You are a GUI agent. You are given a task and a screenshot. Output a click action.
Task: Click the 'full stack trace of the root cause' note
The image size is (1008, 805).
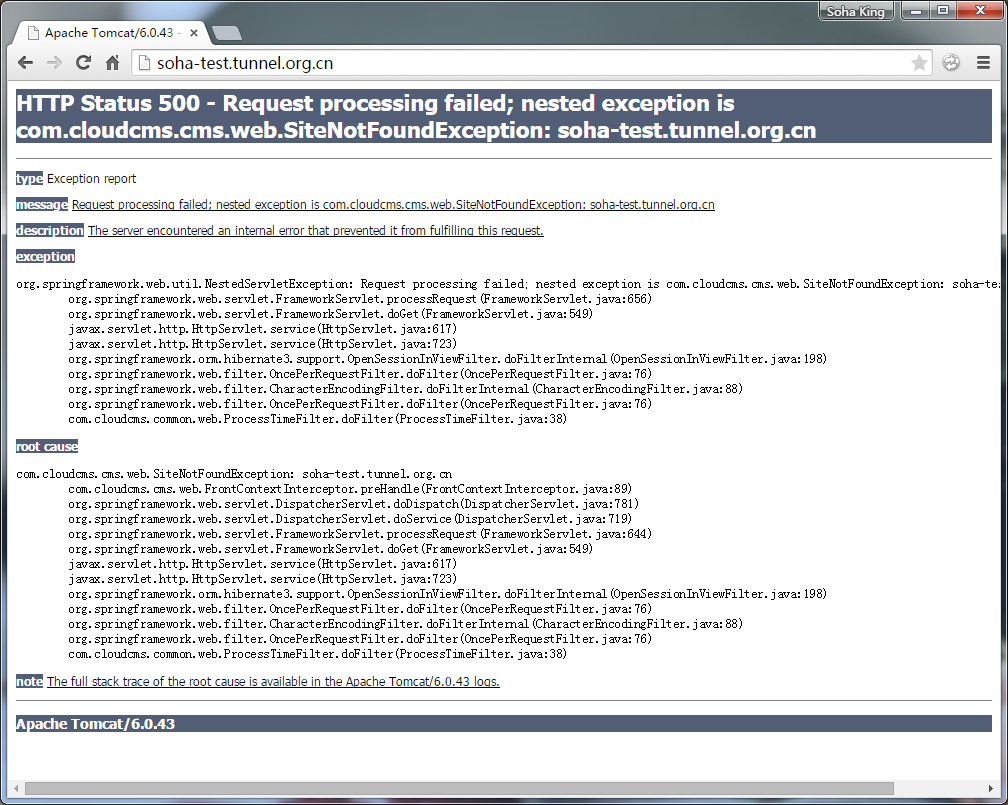point(273,682)
